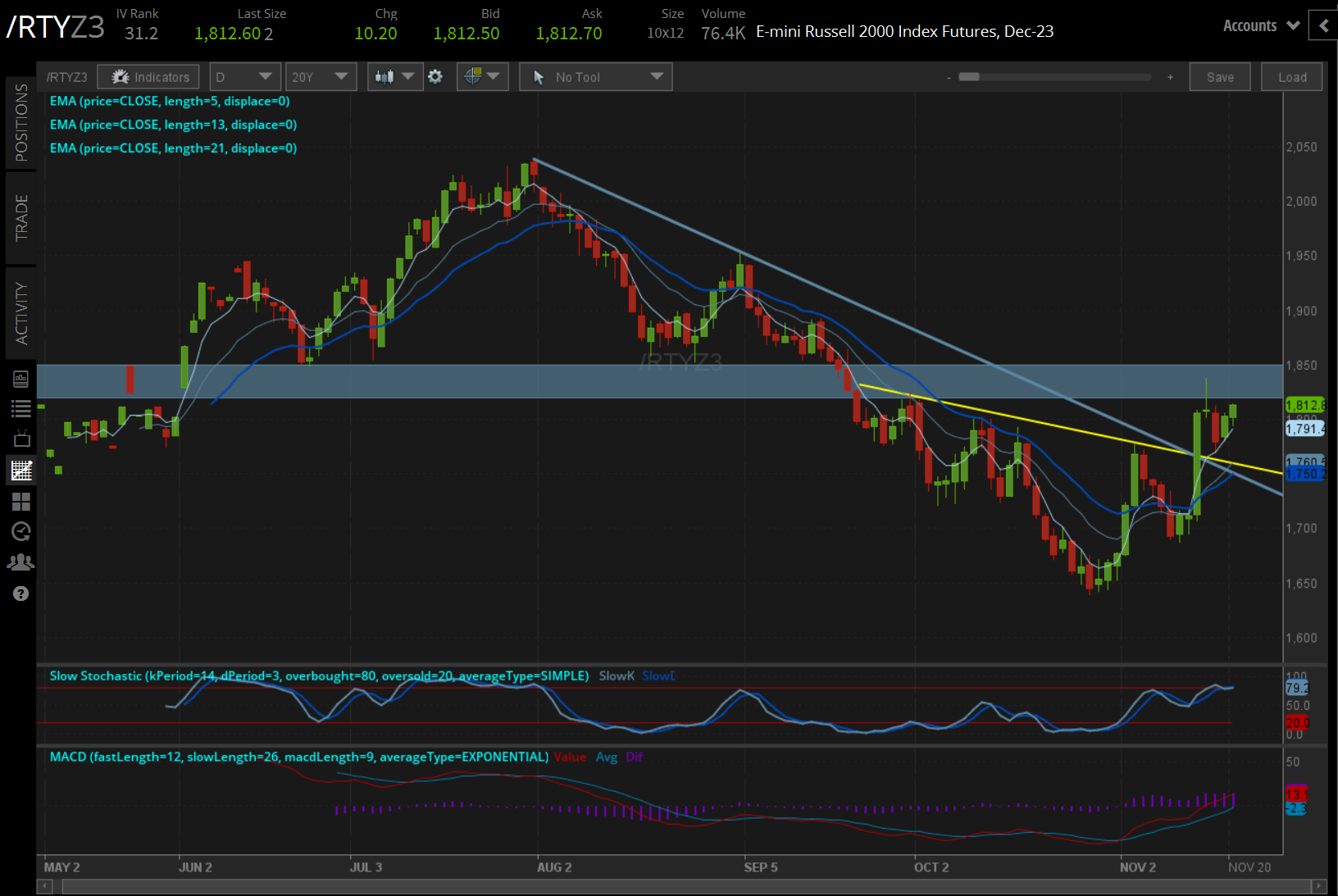Viewport: 1338px width, 896px height.
Task: Open the Activity side tab
Action: tap(21, 313)
